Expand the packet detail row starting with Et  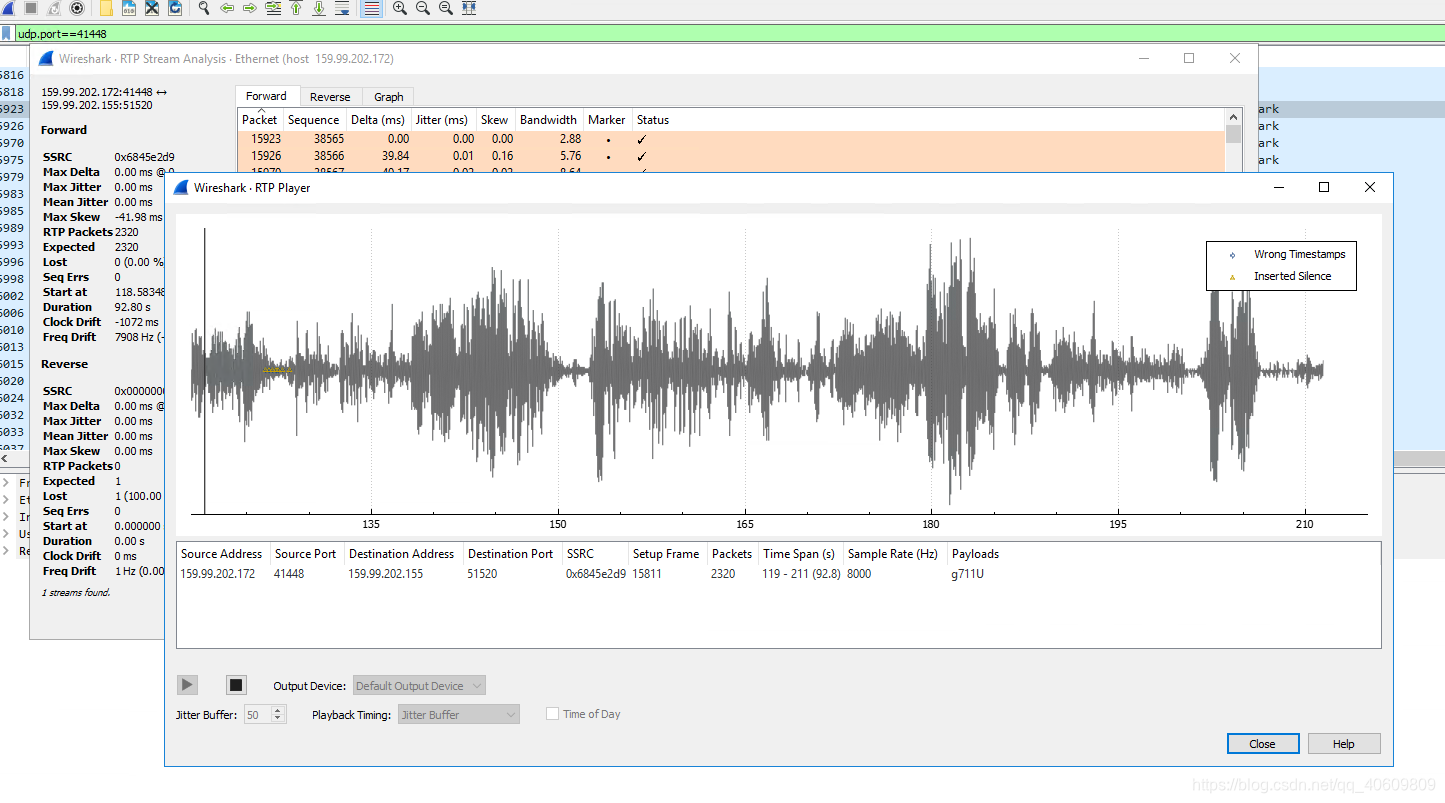point(6,500)
